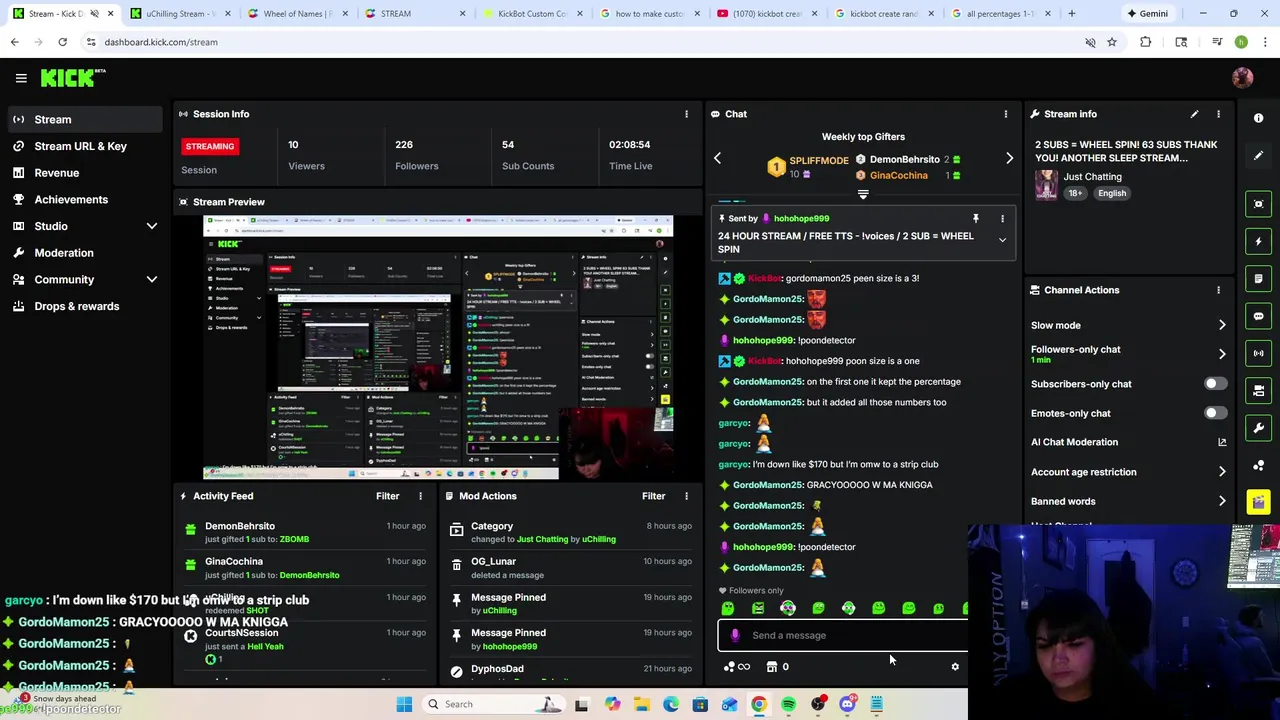Open a new browser tab
Image resolution: width=1280 pixels, height=720 pixels.
tap(1071, 14)
